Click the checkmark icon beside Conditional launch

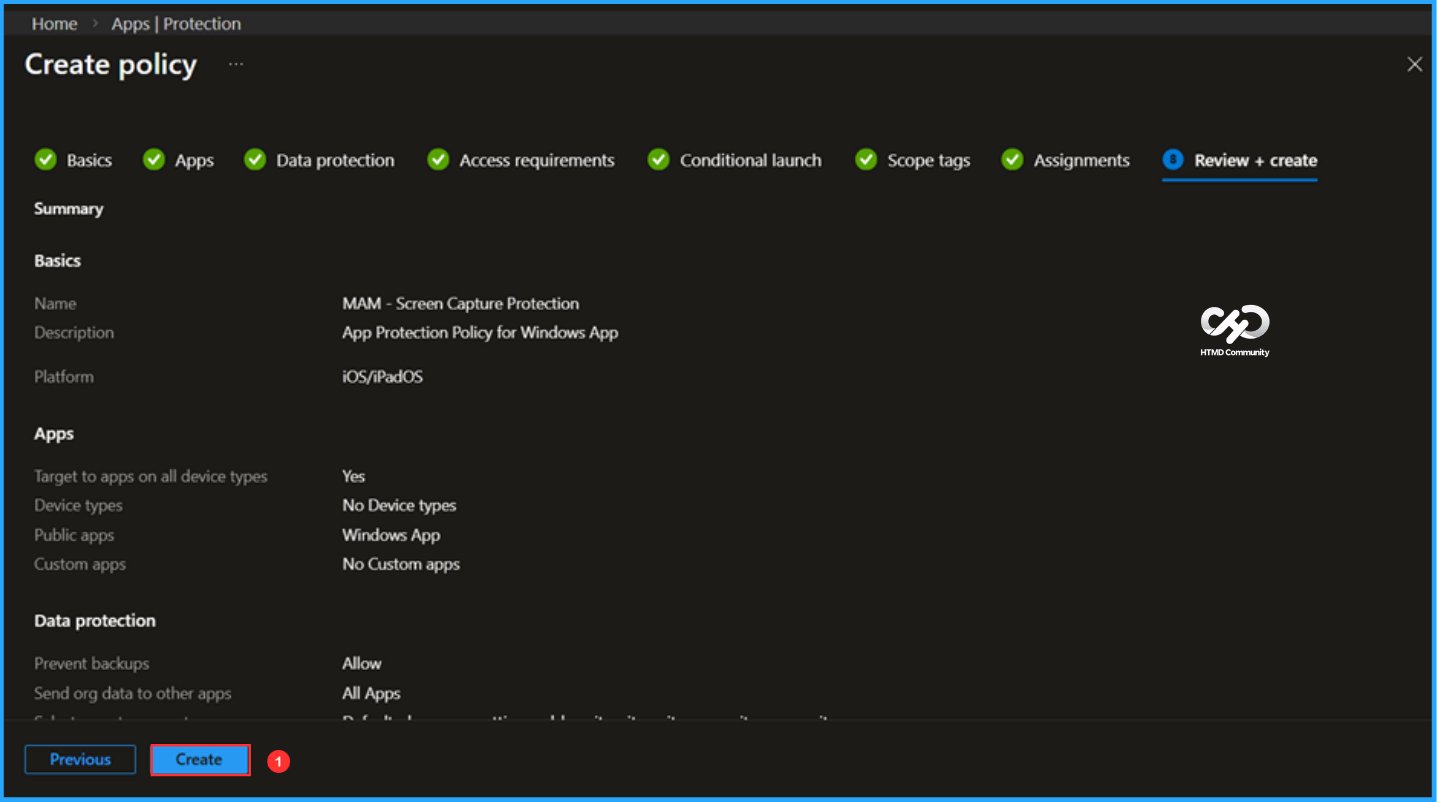coord(658,160)
